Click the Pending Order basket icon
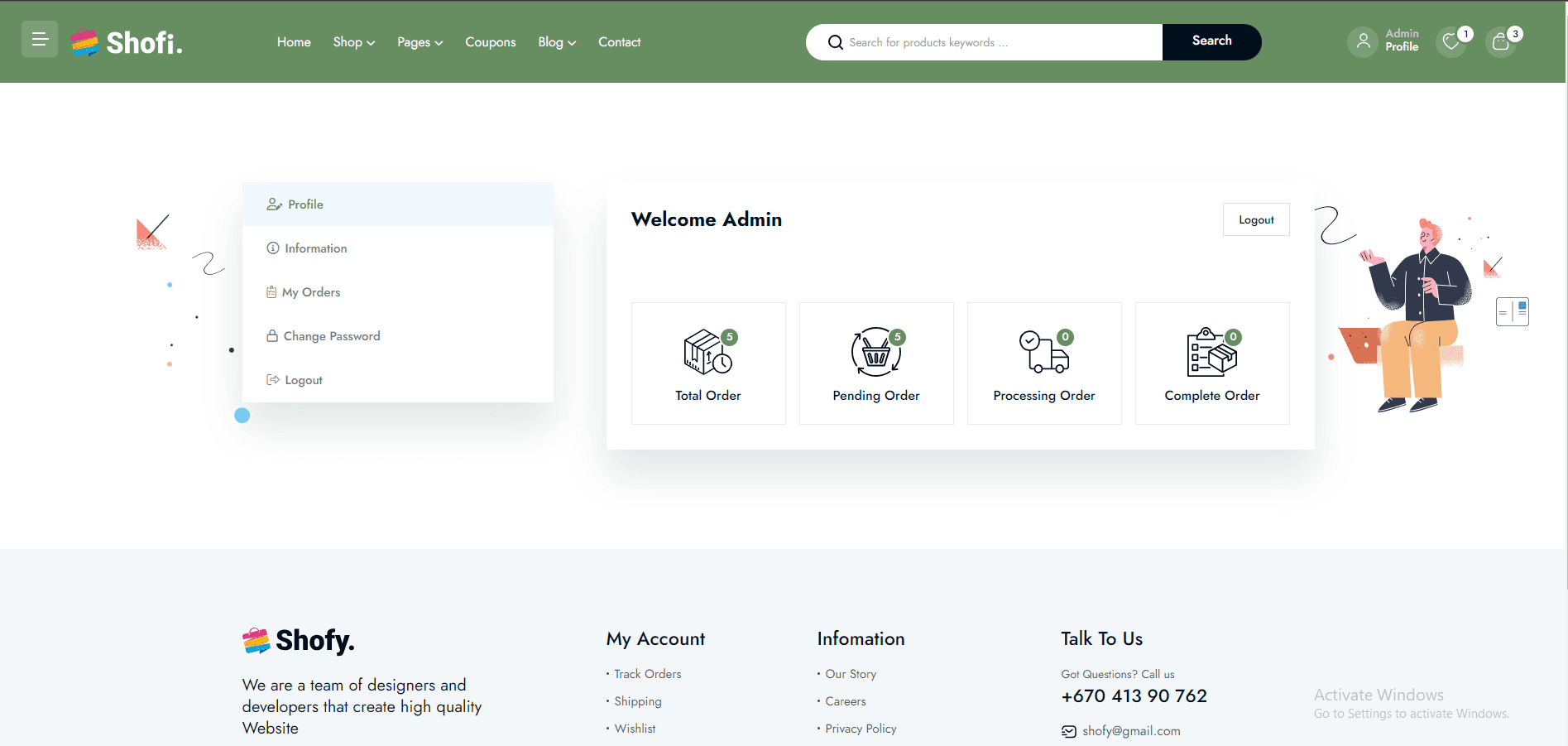The image size is (1568, 746). pyautogui.click(x=875, y=352)
